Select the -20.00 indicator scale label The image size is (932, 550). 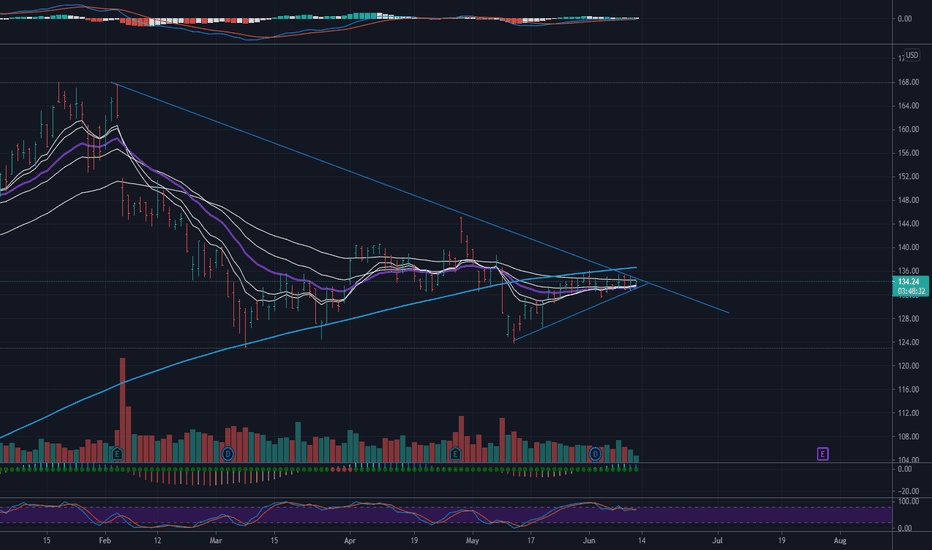pyautogui.click(x=908, y=491)
